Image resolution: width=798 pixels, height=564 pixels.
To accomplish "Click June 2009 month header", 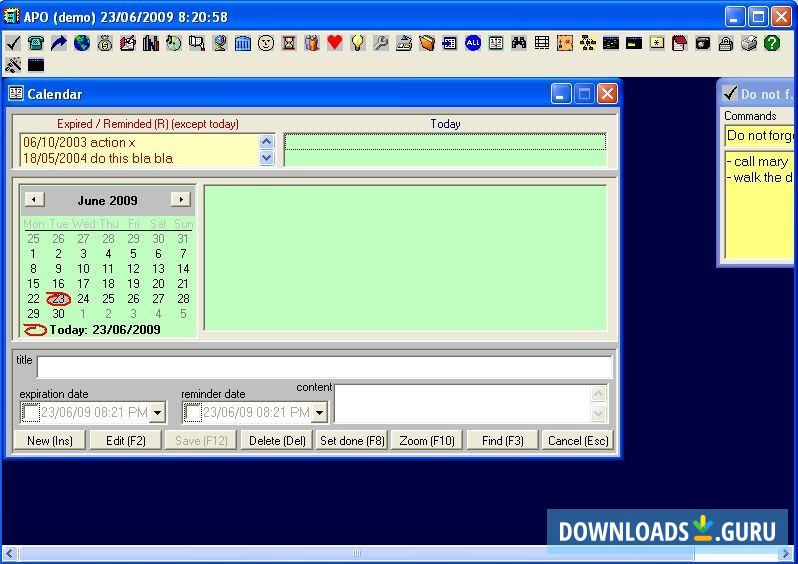I will (107, 201).
